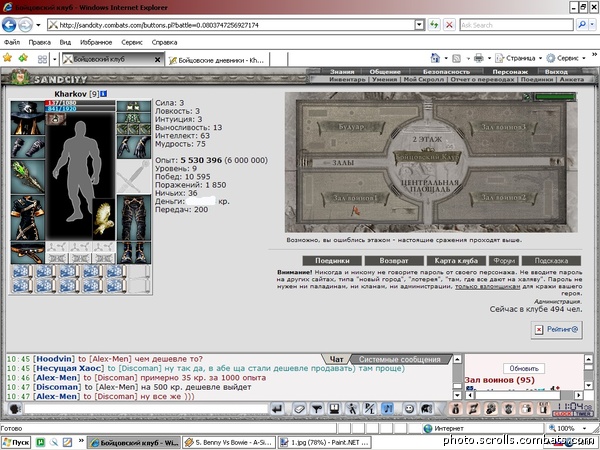Send chat message with the enter-arrow icon
600x450 pixels.
pyautogui.click(x=277, y=409)
